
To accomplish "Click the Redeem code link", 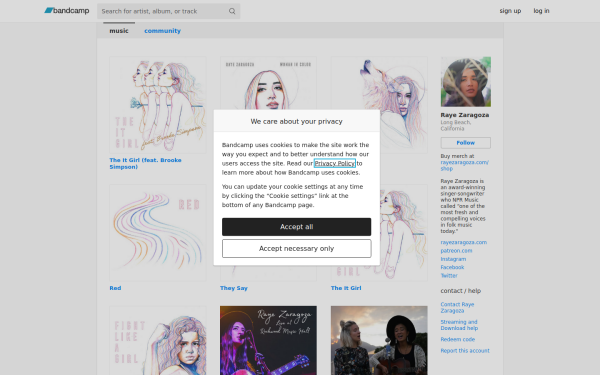I will tap(458, 339).
